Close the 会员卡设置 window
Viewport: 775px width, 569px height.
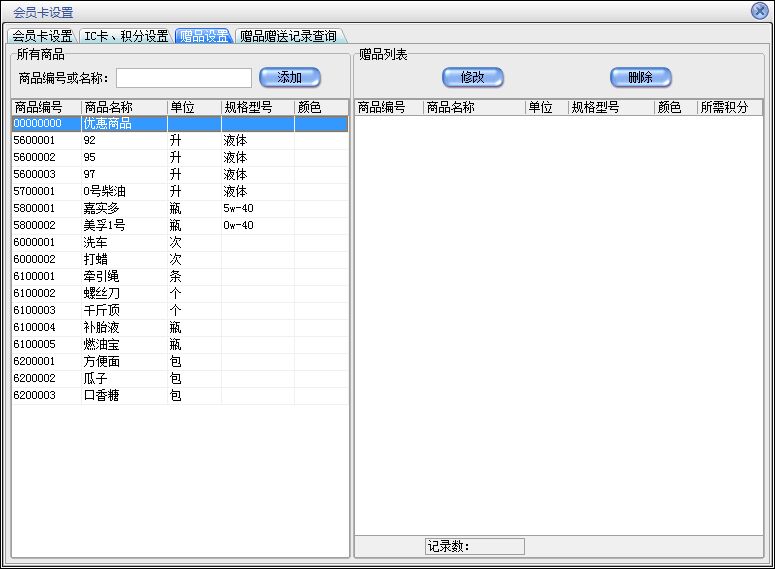(x=759, y=11)
